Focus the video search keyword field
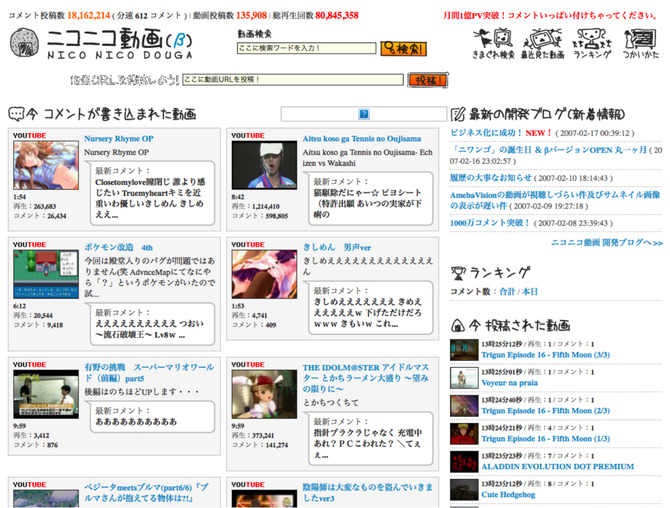 [x=306, y=48]
